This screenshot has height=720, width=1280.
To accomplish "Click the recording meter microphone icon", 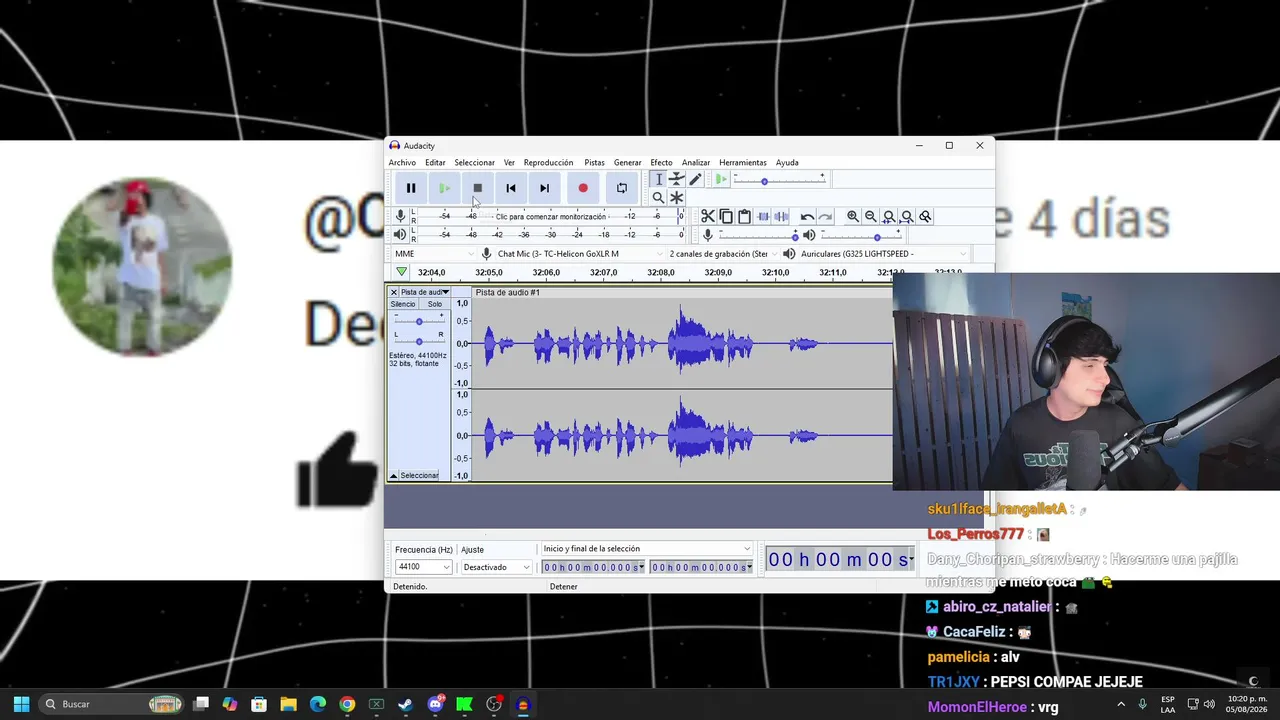I will click(x=400, y=216).
